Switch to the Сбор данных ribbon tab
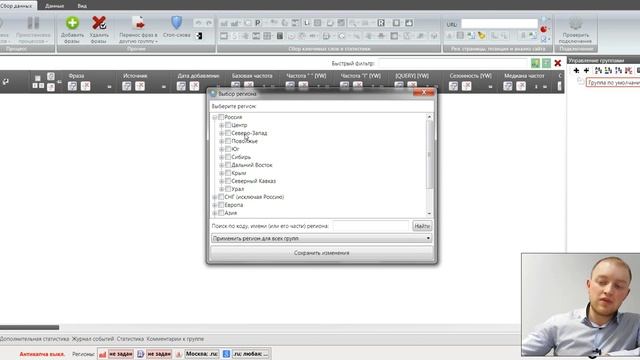 pos(16,6)
